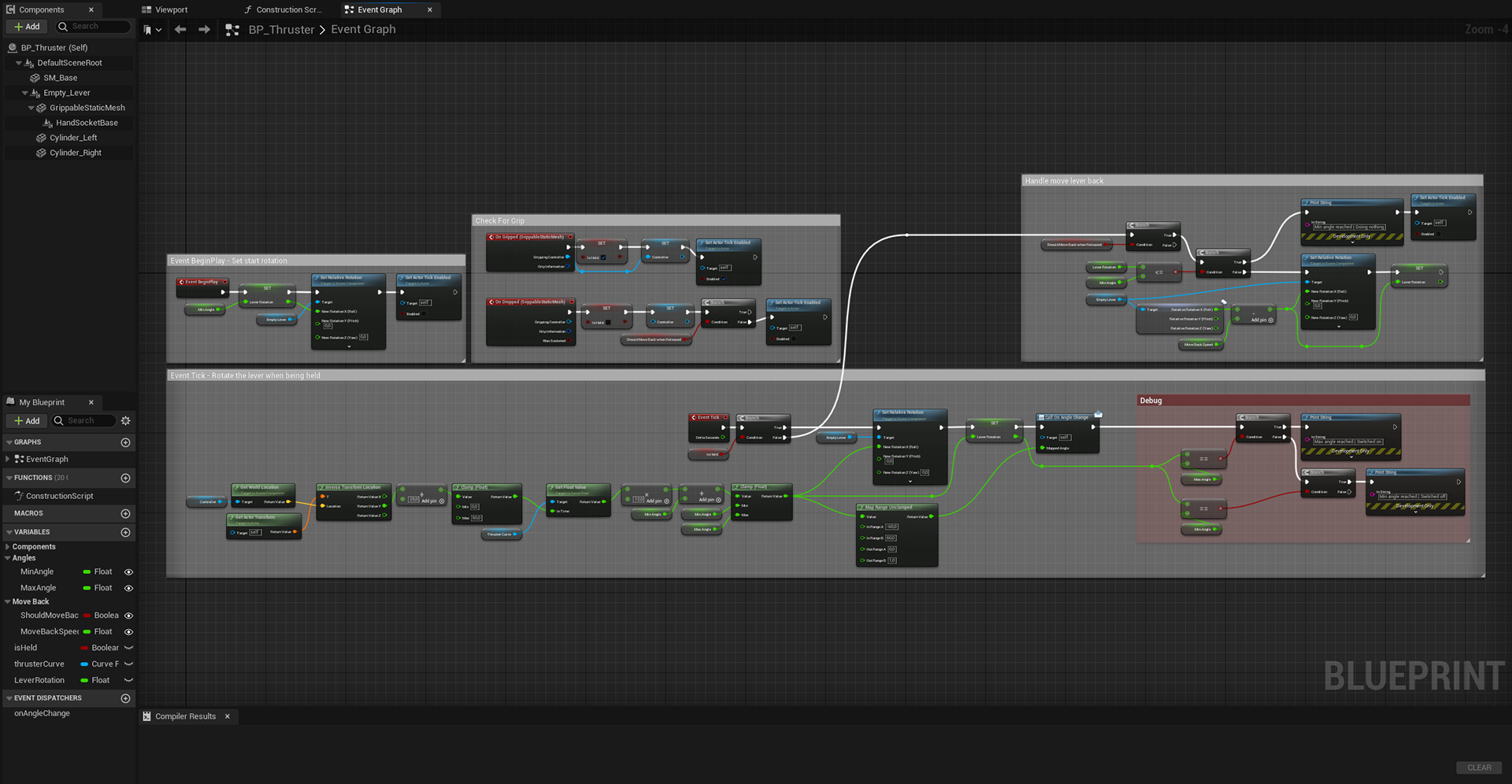The width and height of the screenshot is (1512, 784).
Task: Select the SM_Base static mesh component
Action: pos(61,78)
